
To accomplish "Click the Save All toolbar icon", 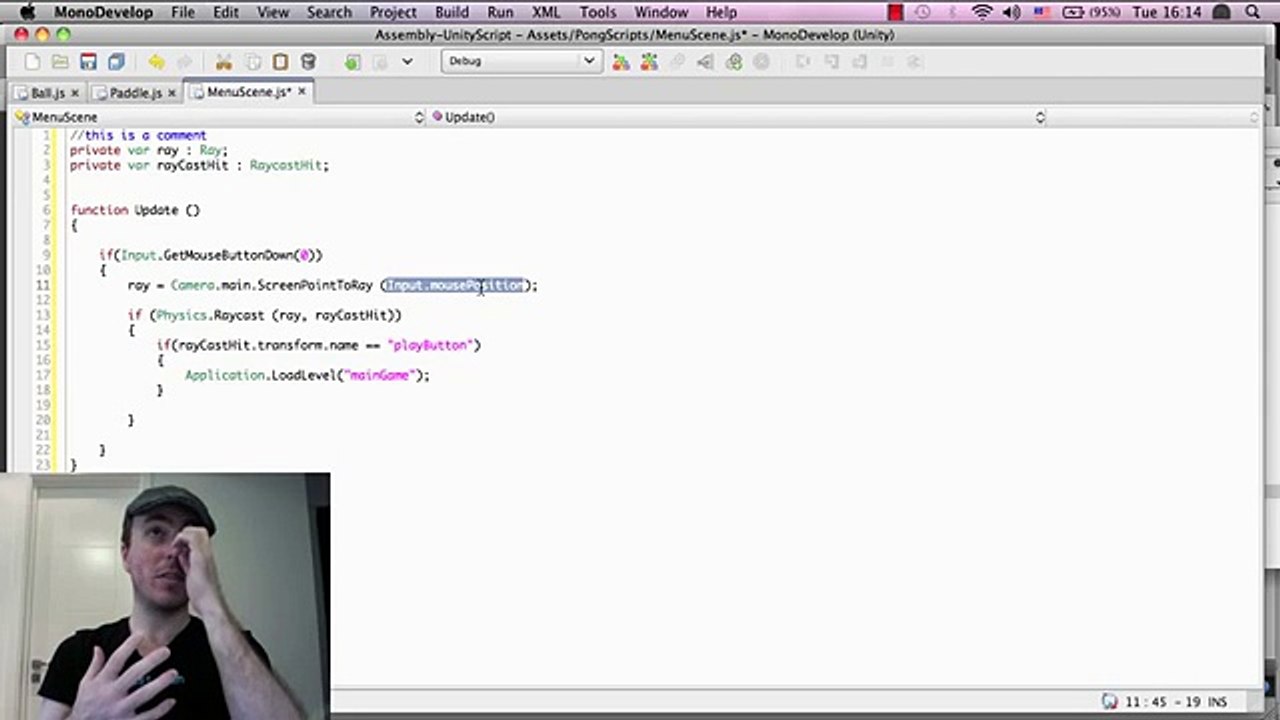I will (x=116, y=62).
